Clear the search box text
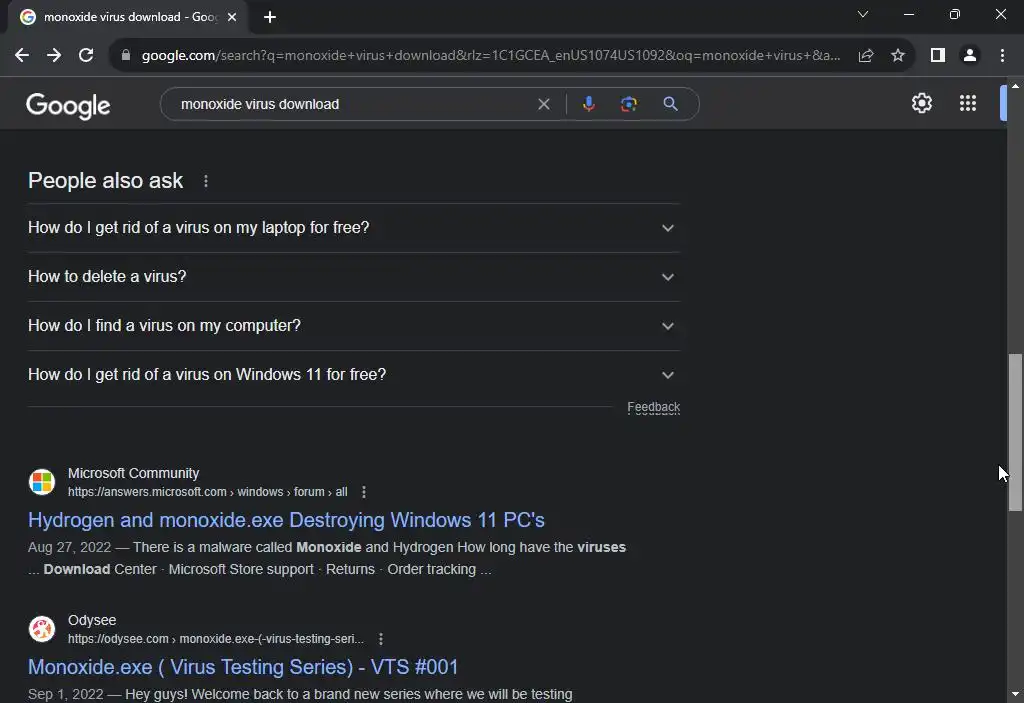Image resolution: width=1024 pixels, height=703 pixels. coord(543,104)
